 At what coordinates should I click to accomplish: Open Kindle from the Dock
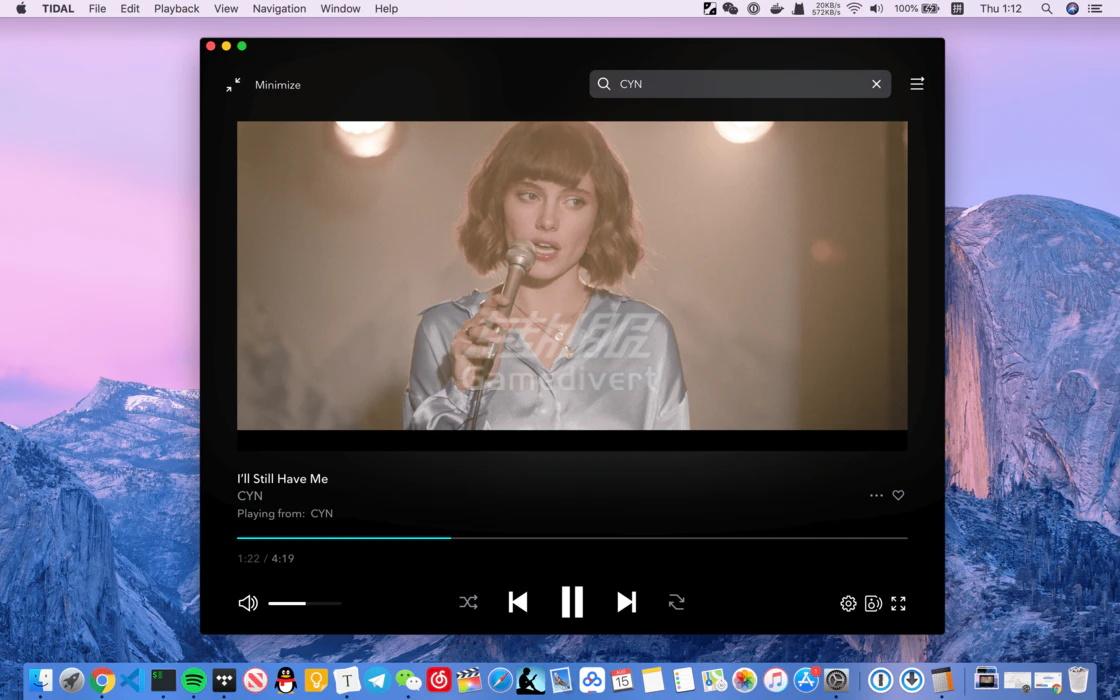(x=531, y=680)
